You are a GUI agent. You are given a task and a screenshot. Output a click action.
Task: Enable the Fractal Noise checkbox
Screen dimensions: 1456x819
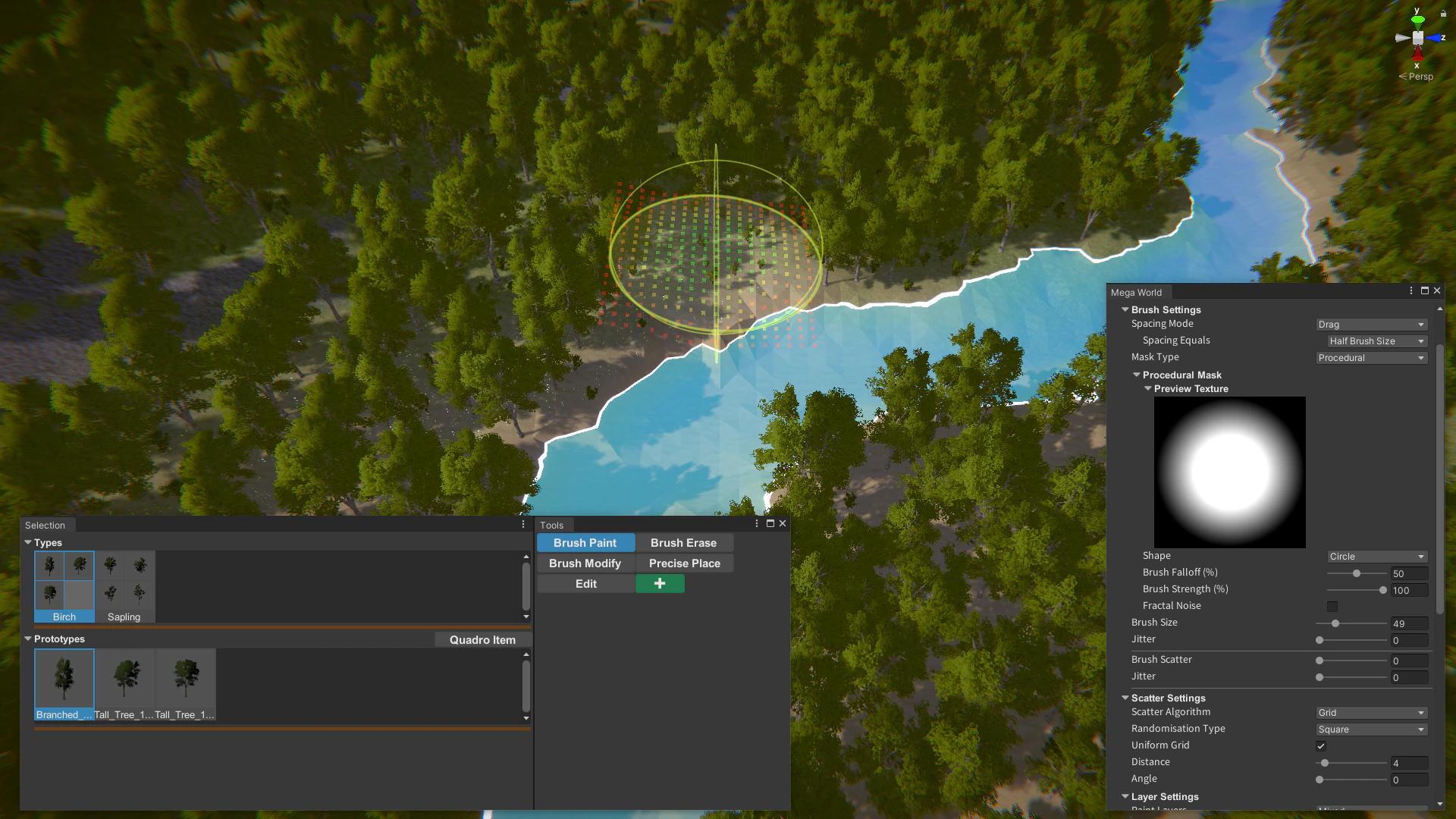[x=1332, y=606]
